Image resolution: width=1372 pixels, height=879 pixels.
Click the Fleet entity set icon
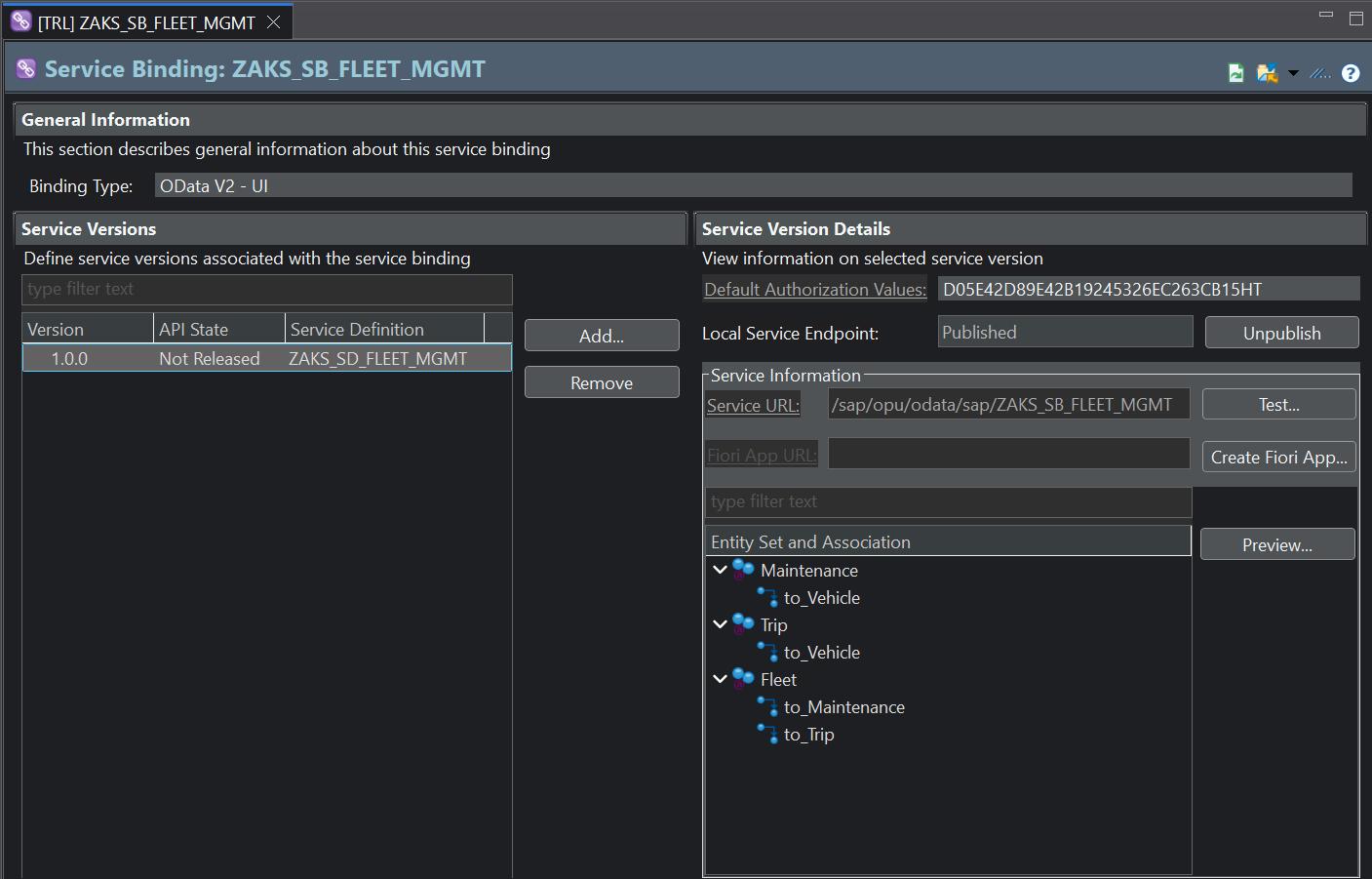click(743, 679)
